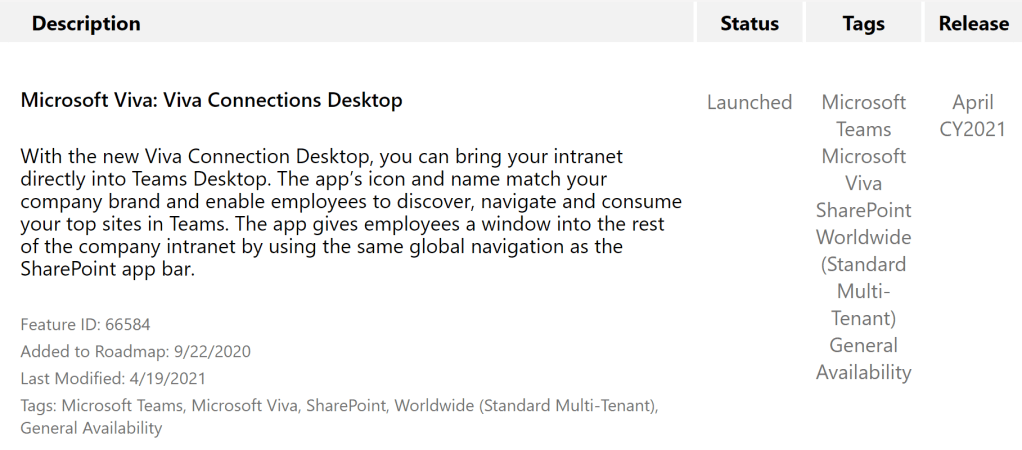This screenshot has height=450, width=1022.
Task: Click SharePoint in the Tags column
Action: click(863, 210)
